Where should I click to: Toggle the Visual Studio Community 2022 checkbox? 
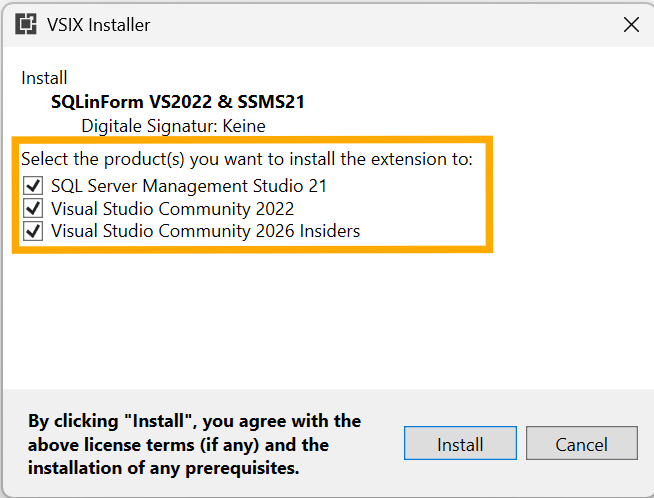click(33, 209)
